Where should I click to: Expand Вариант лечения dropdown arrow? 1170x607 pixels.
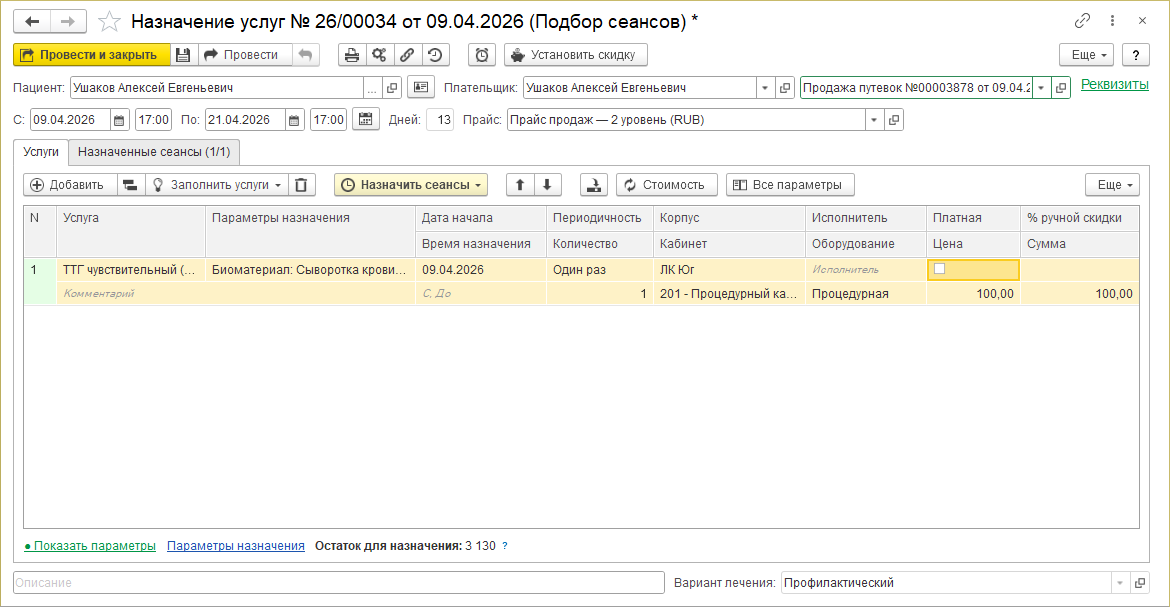point(1120,583)
